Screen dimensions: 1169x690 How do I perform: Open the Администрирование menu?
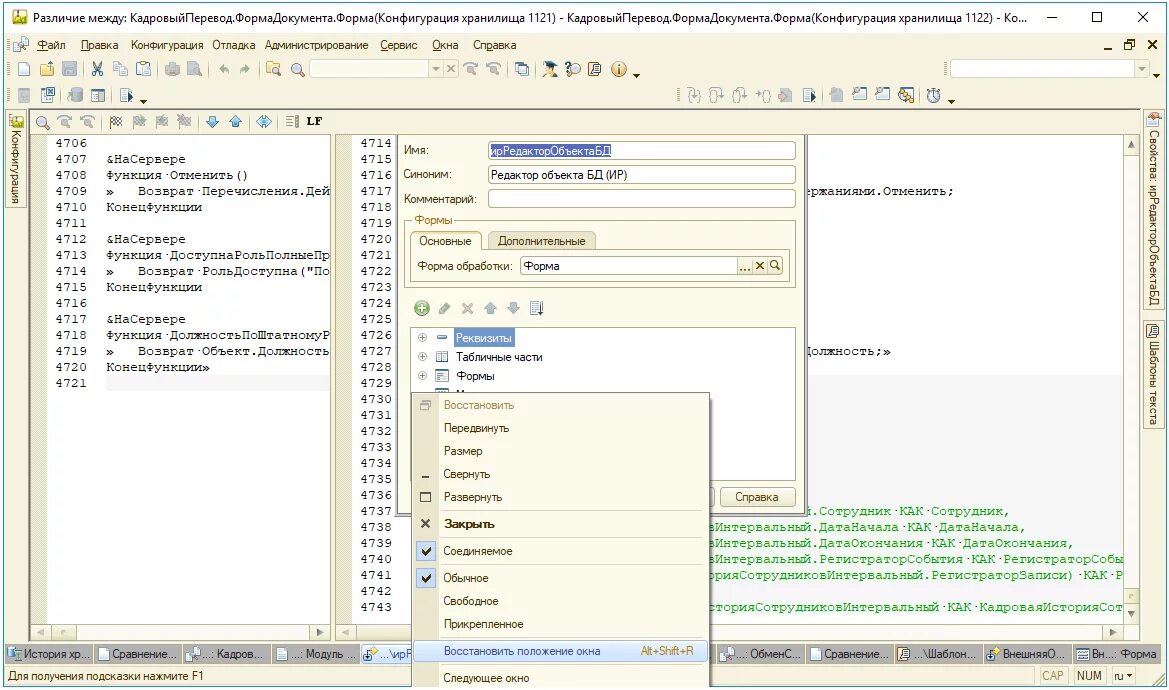[316, 45]
